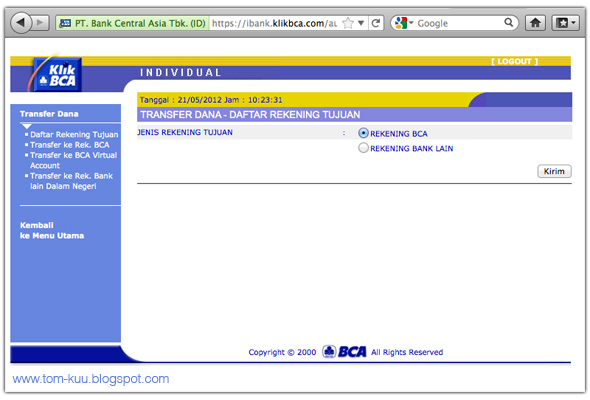Click the Transfer Dana sidebar heading
This screenshot has height=400, width=590.
(x=49, y=114)
